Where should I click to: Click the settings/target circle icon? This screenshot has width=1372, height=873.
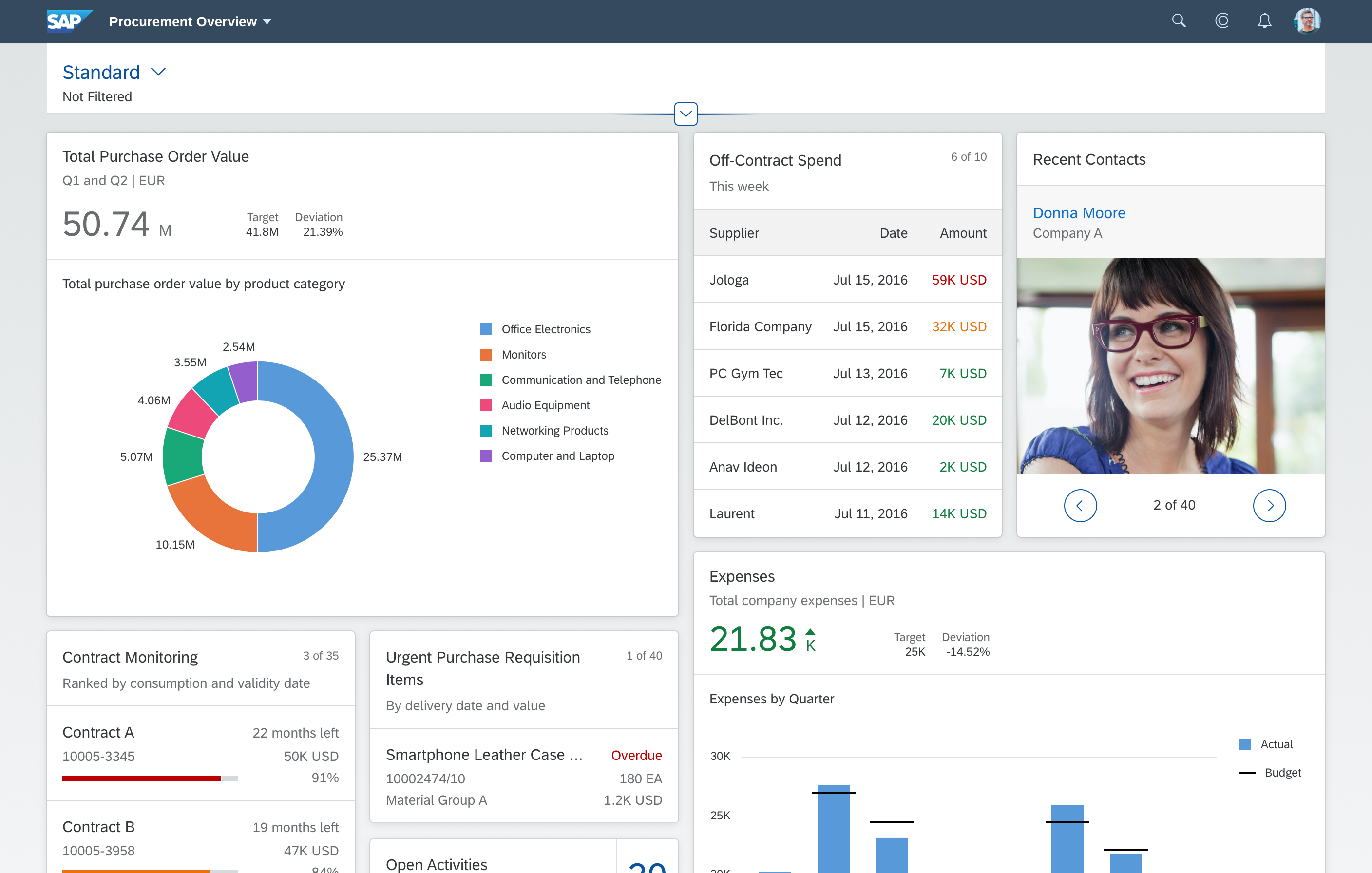click(1223, 20)
